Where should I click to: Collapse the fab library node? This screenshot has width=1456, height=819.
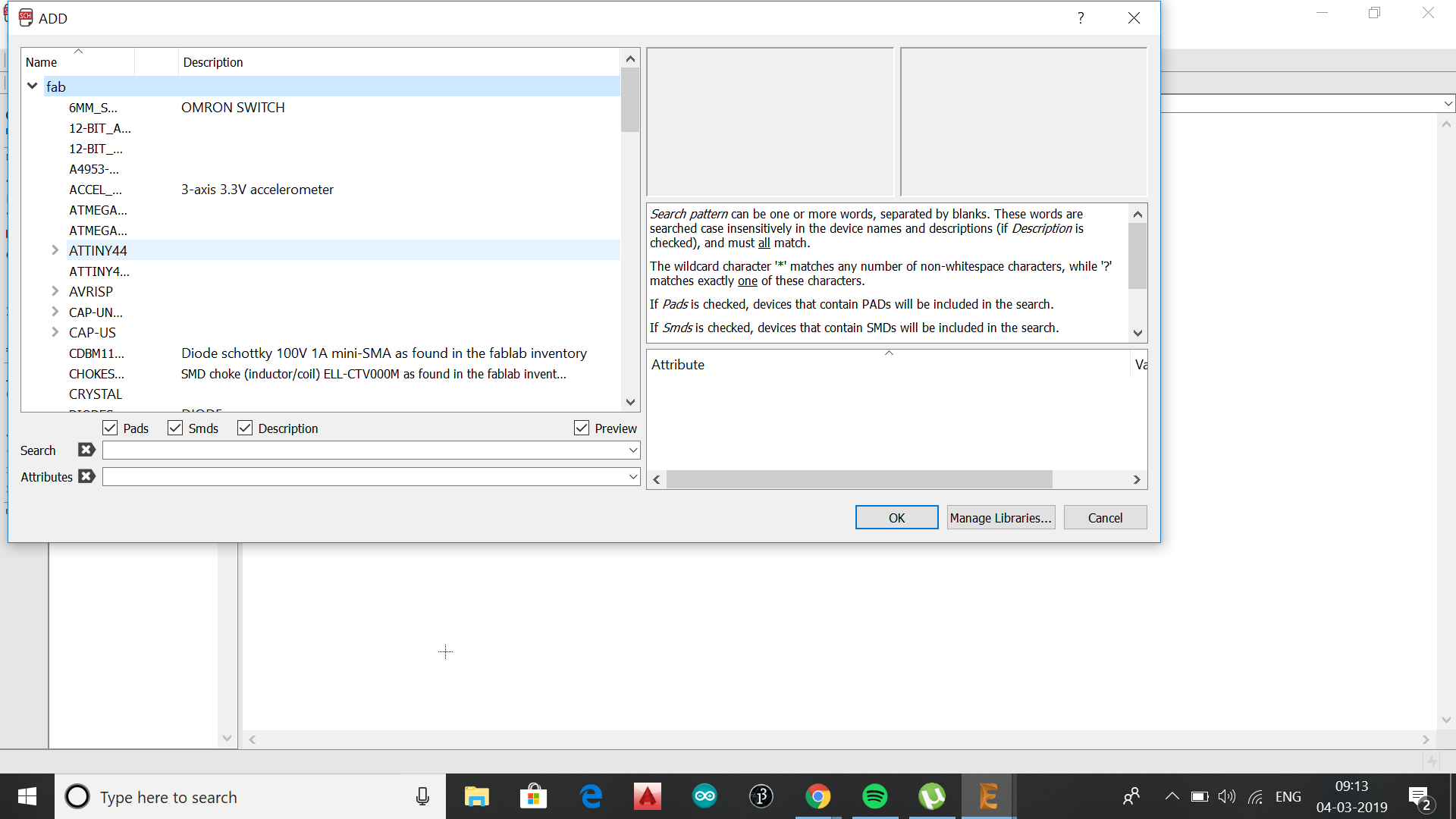point(33,86)
